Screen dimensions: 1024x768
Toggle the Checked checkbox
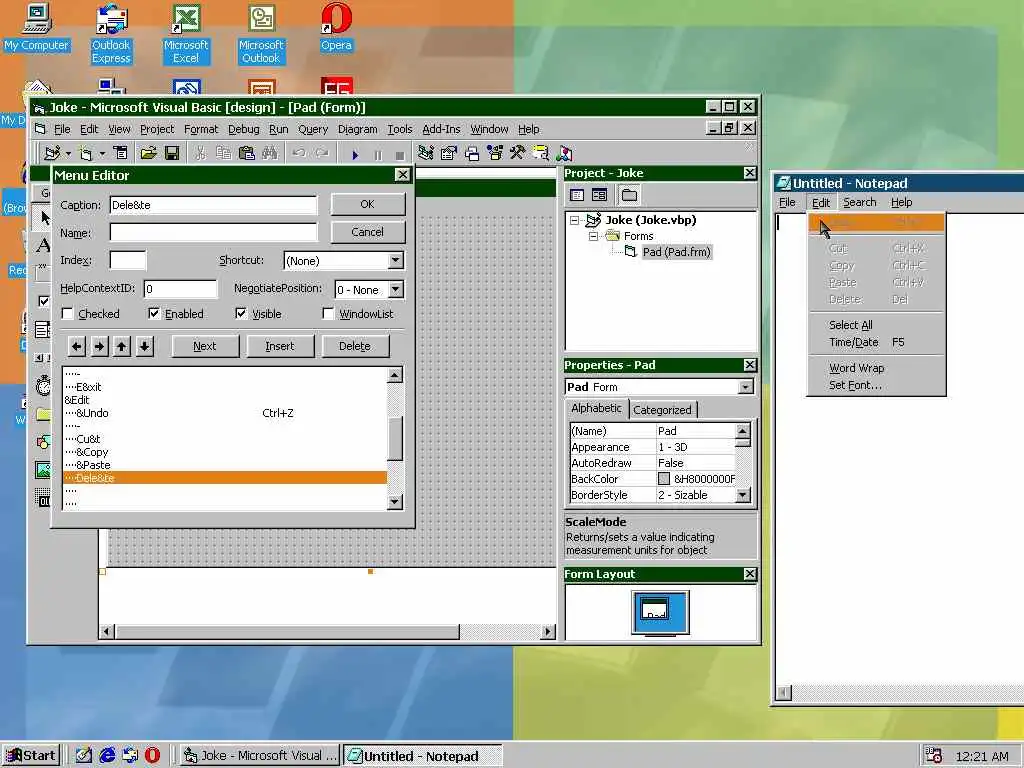click(x=67, y=313)
